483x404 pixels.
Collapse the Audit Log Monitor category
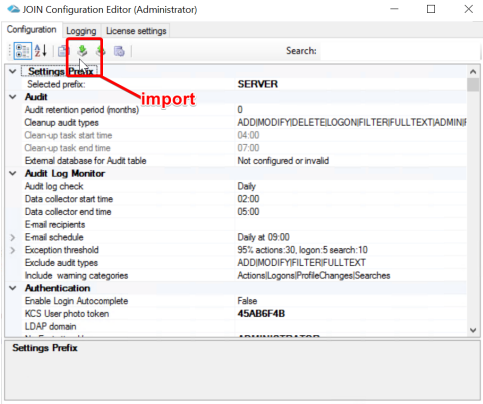coord(13,173)
